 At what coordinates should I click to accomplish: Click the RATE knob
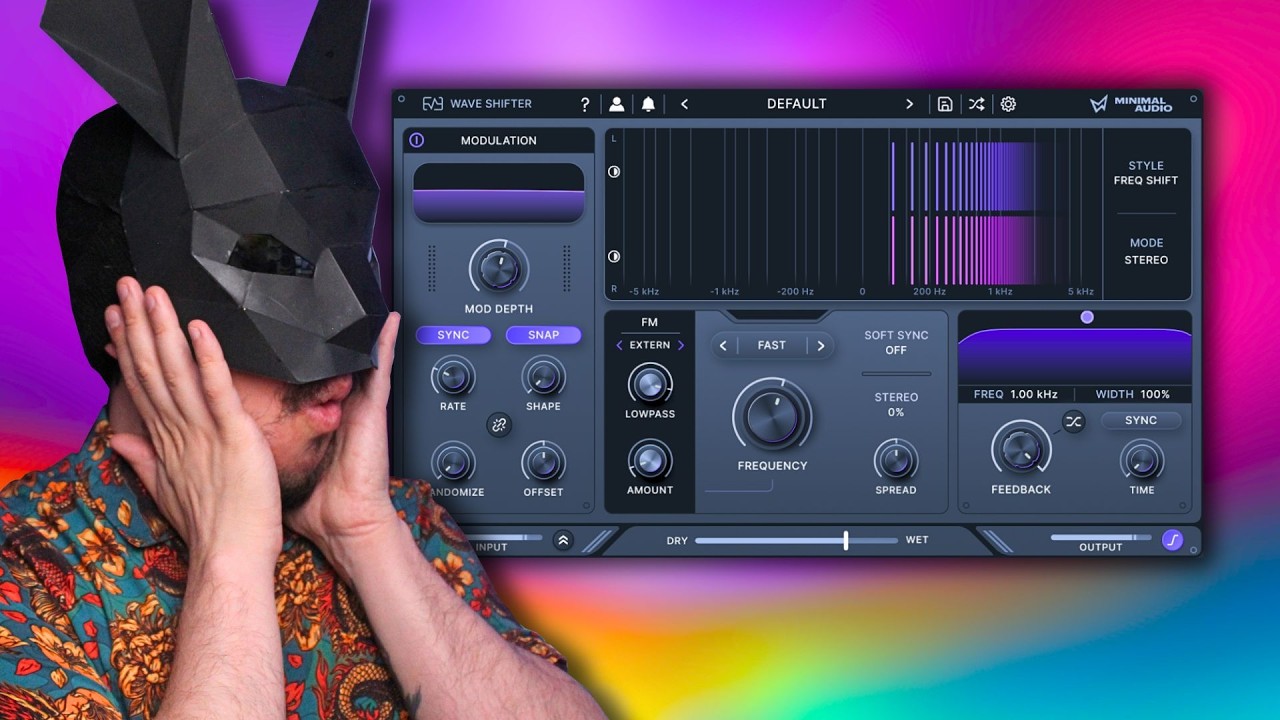coord(453,377)
